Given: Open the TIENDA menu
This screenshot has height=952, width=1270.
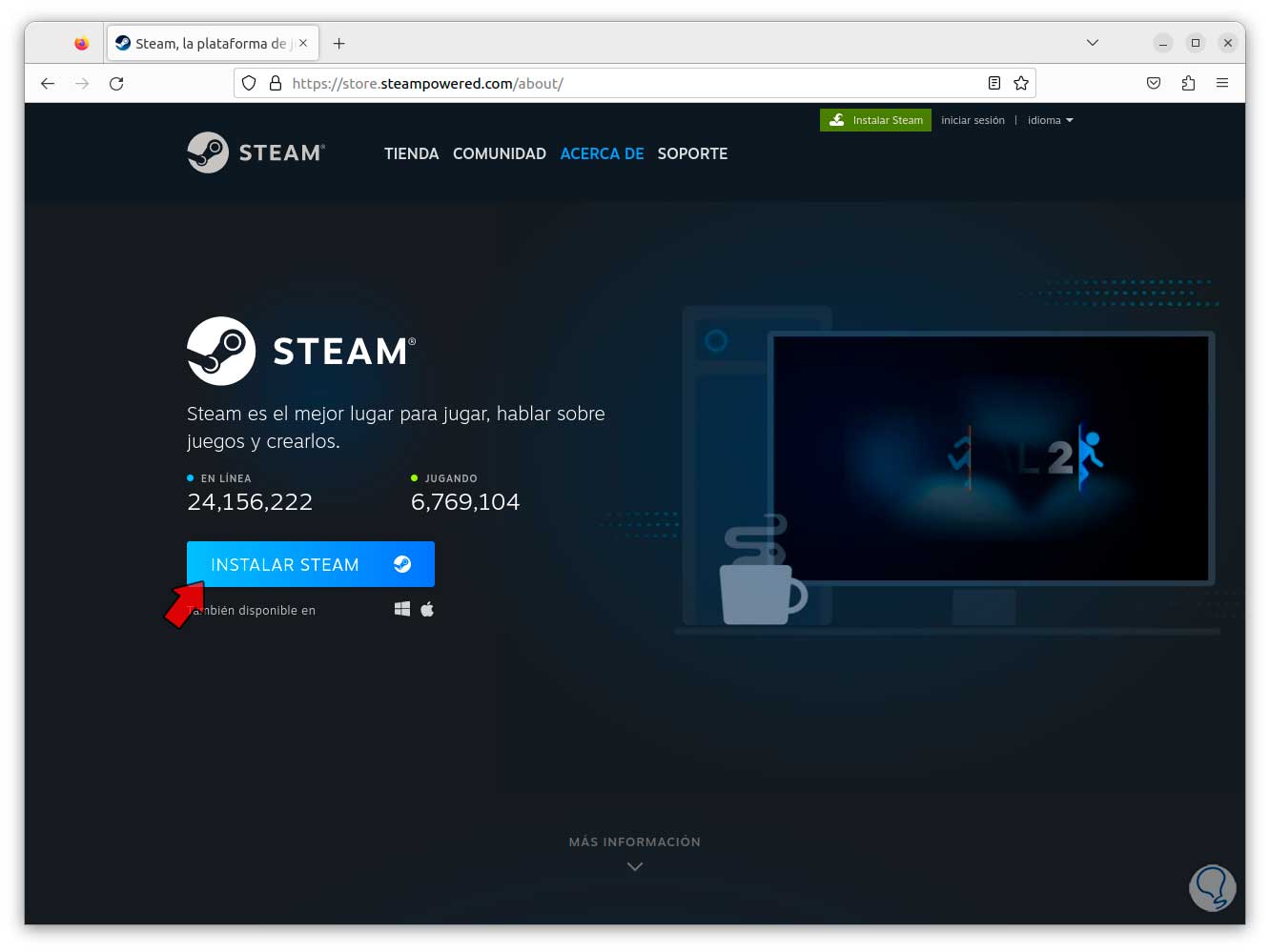Looking at the screenshot, I should point(411,153).
